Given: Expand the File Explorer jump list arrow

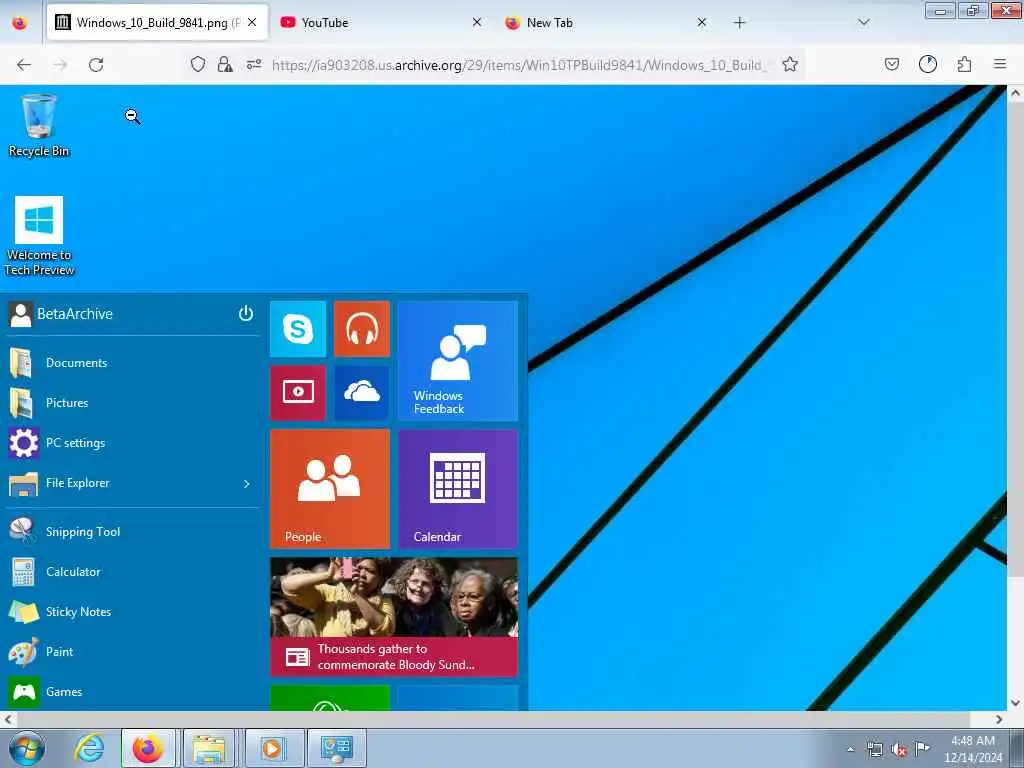Looking at the screenshot, I should (x=247, y=484).
